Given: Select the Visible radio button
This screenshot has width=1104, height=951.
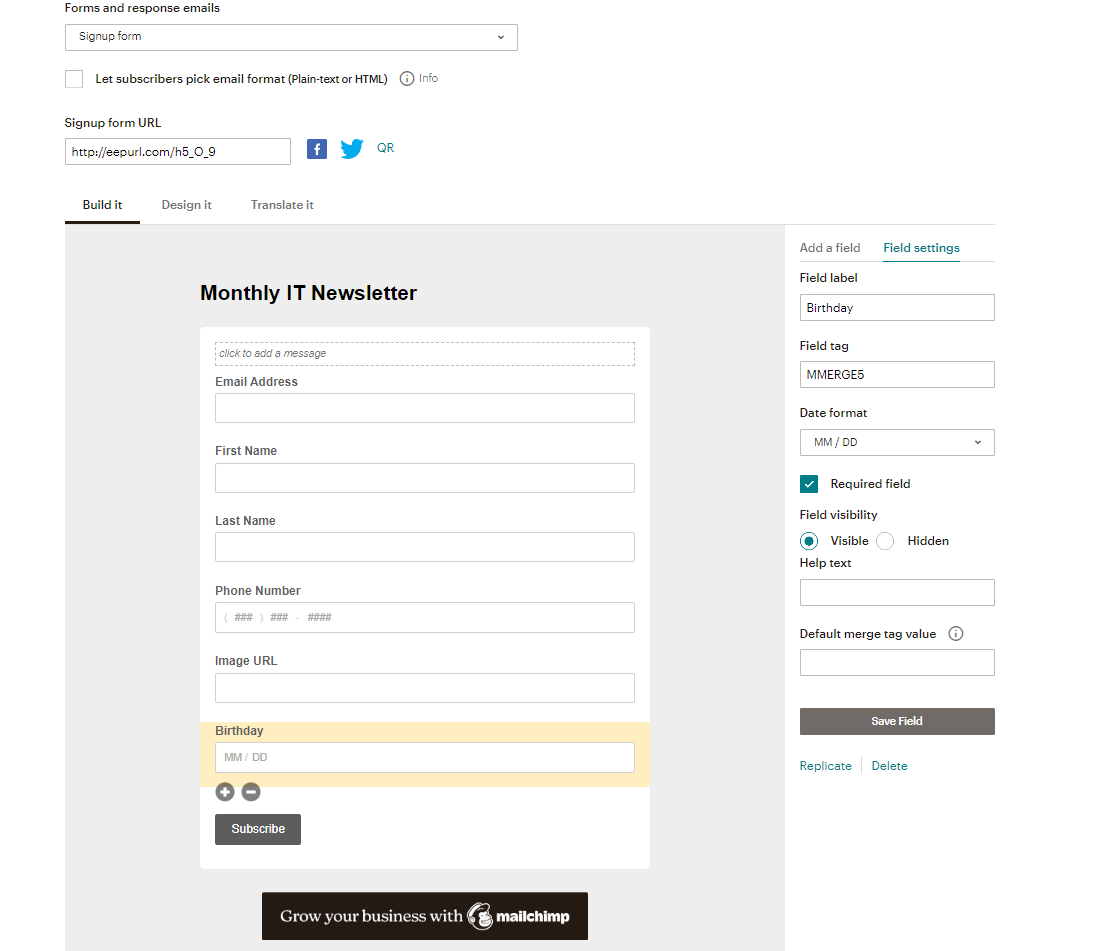Looking at the screenshot, I should pyautogui.click(x=809, y=541).
